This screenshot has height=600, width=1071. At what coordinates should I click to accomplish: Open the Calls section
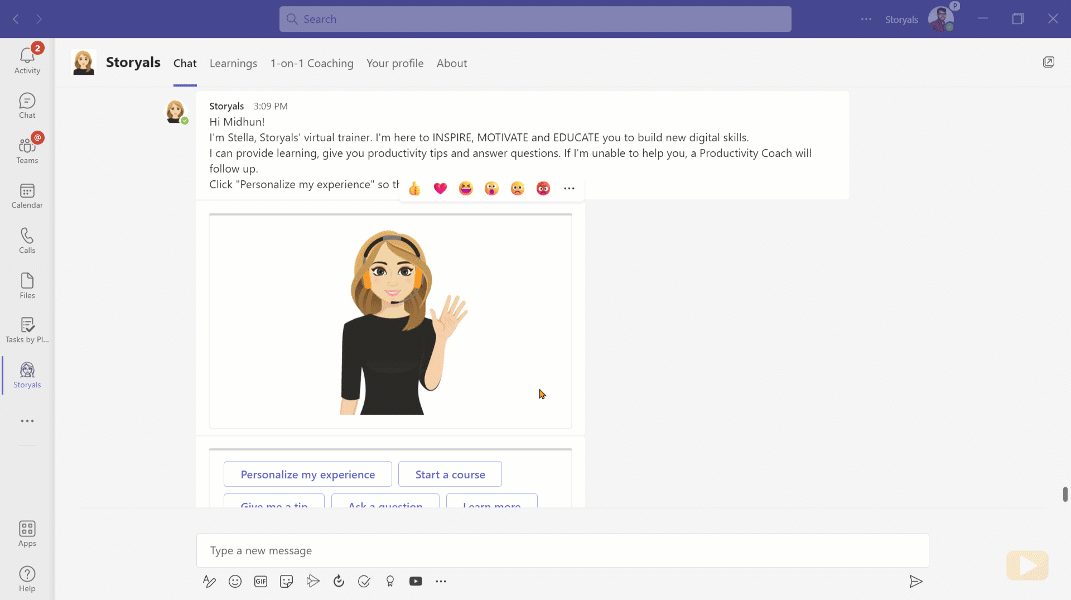coord(27,241)
